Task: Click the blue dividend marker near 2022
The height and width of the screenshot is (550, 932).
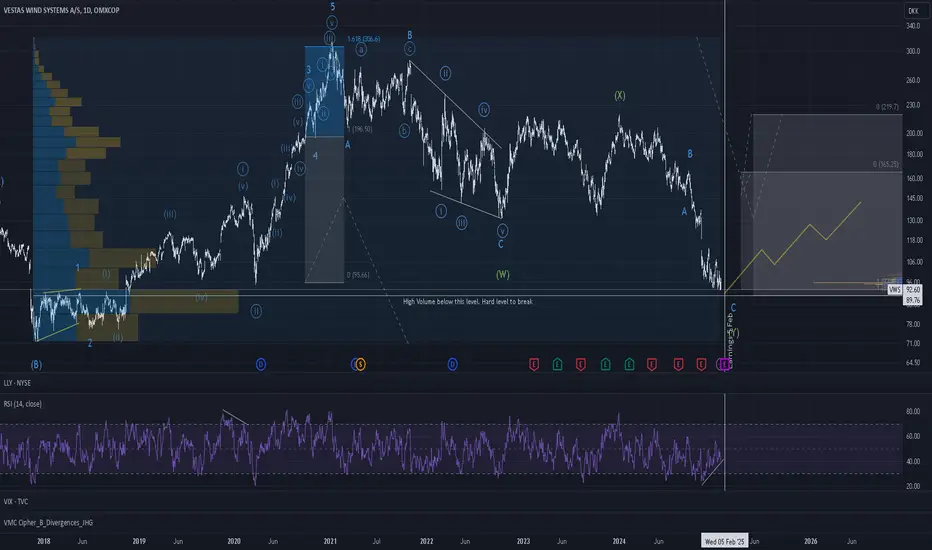Action: [x=452, y=364]
